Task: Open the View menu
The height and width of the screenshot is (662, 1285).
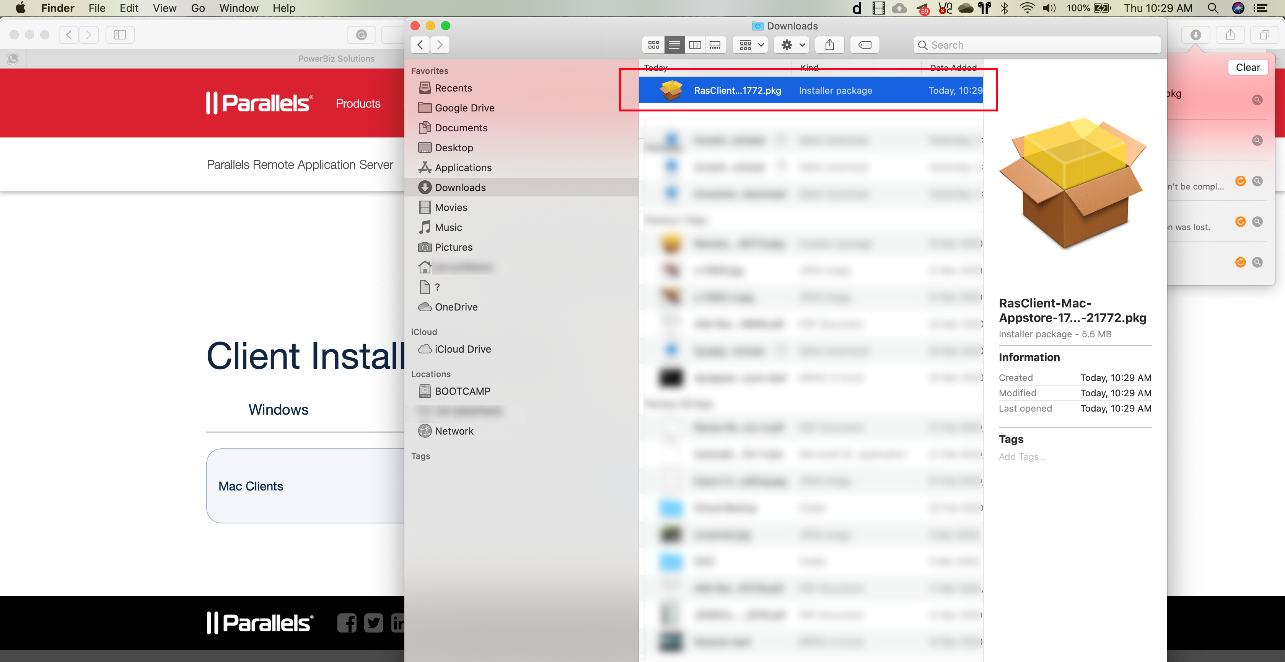Action: coord(165,8)
